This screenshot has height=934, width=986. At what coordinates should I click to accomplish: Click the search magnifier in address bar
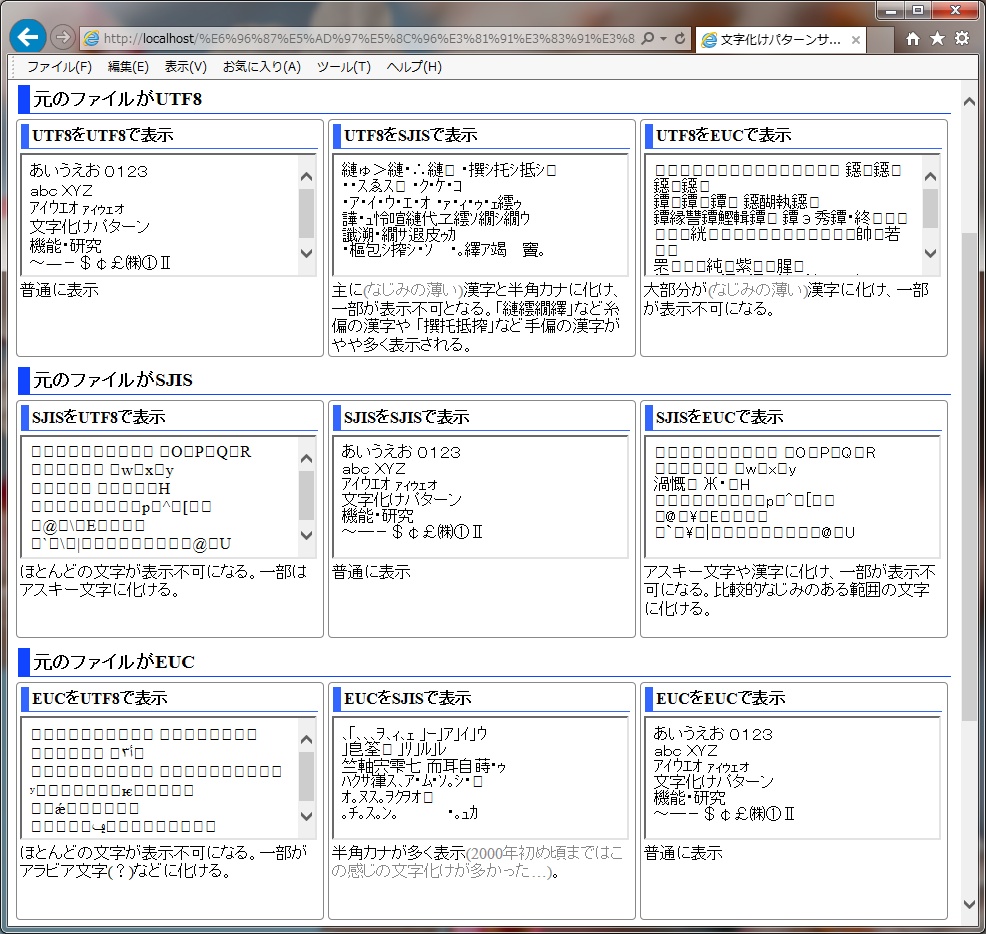coord(647,38)
